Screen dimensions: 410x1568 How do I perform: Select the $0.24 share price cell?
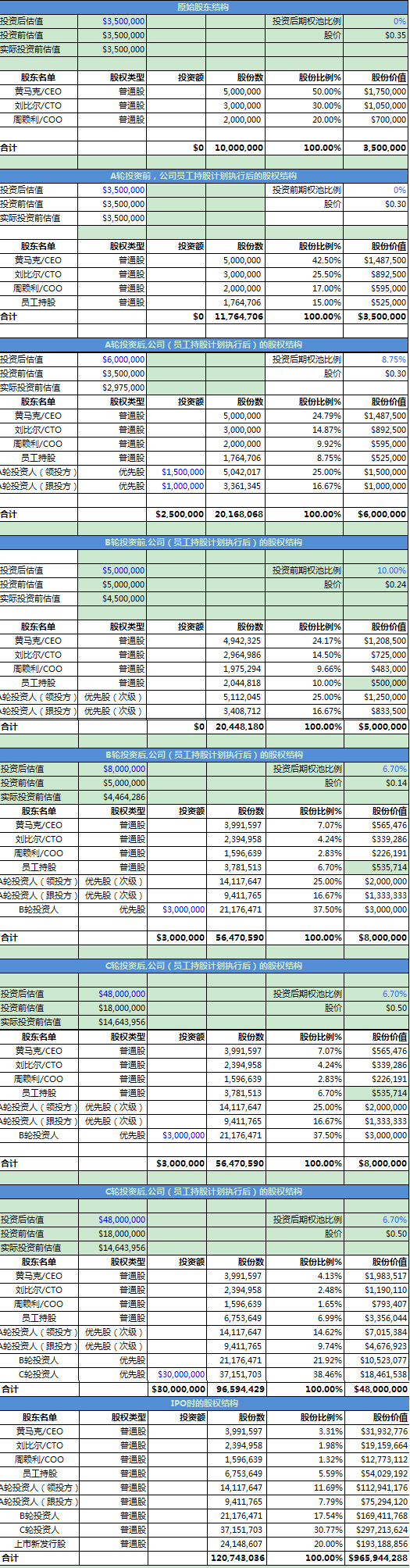click(376, 584)
